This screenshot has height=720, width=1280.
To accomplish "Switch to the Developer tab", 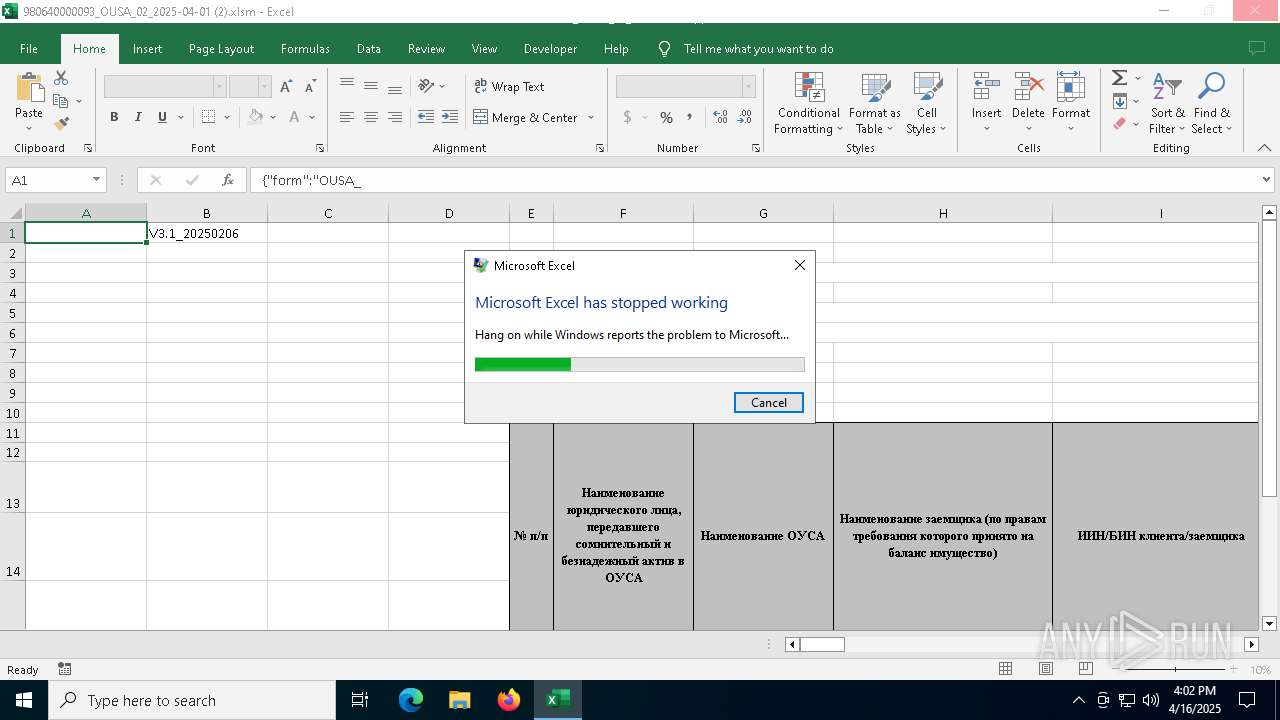I will point(550,49).
